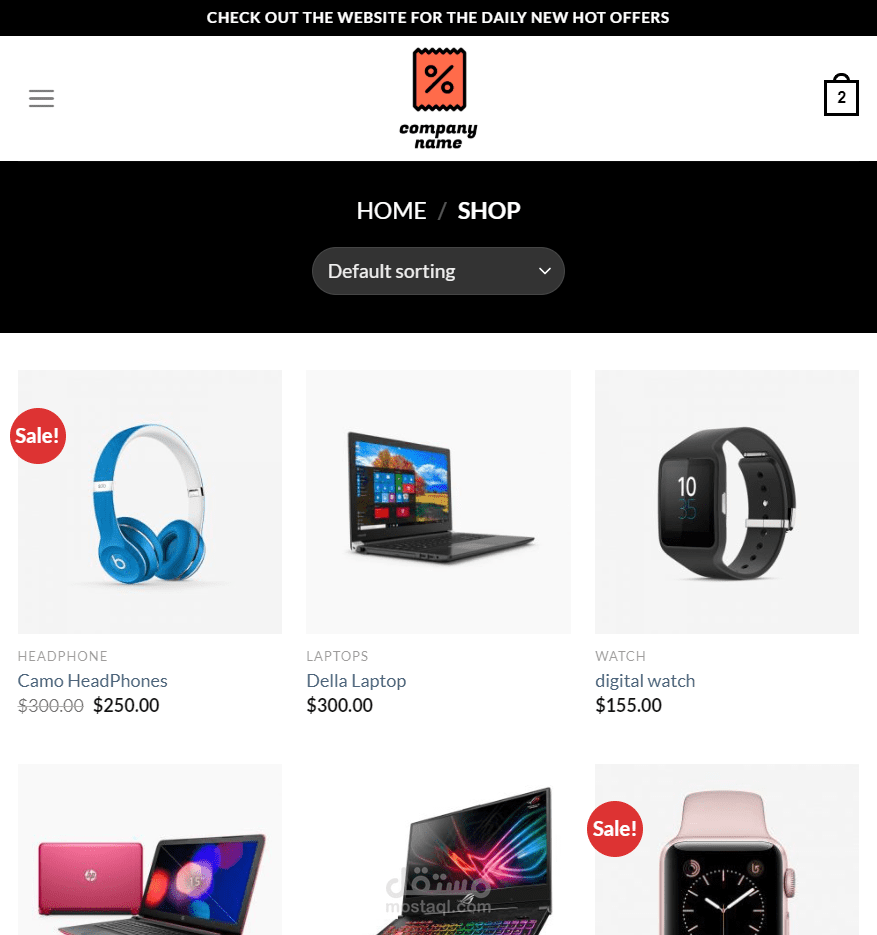This screenshot has width=877, height=935.
Task: Click the Della laptop product image
Action: tap(438, 501)
